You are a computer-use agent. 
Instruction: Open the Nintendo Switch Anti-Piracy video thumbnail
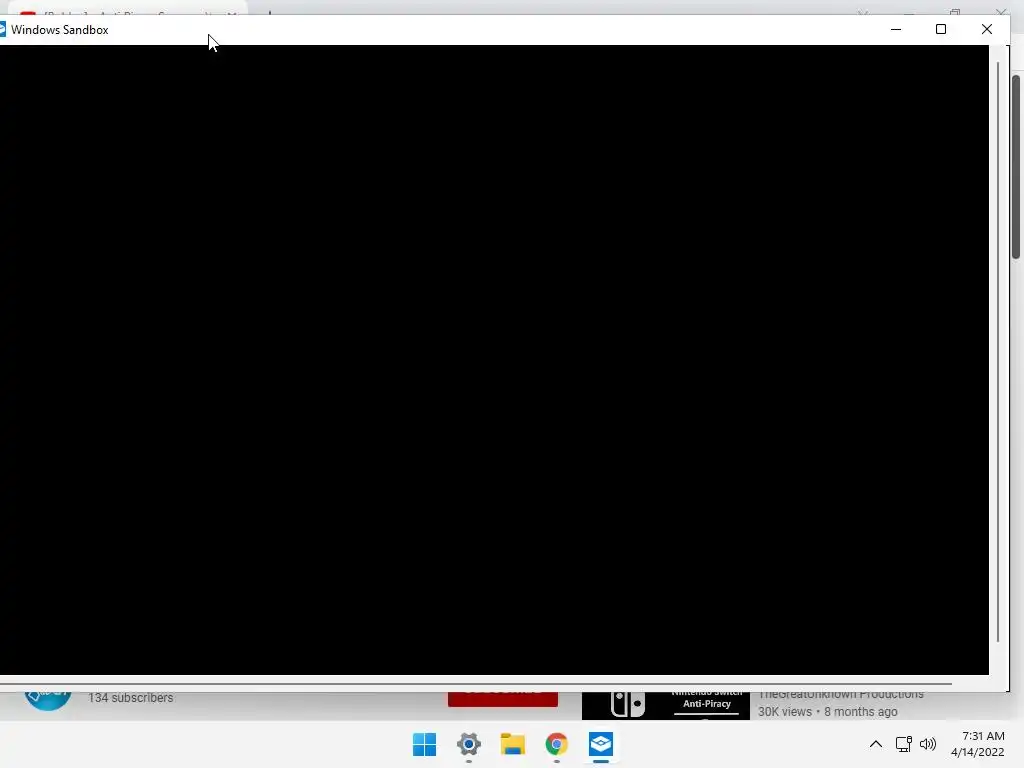tap(665, 705)
